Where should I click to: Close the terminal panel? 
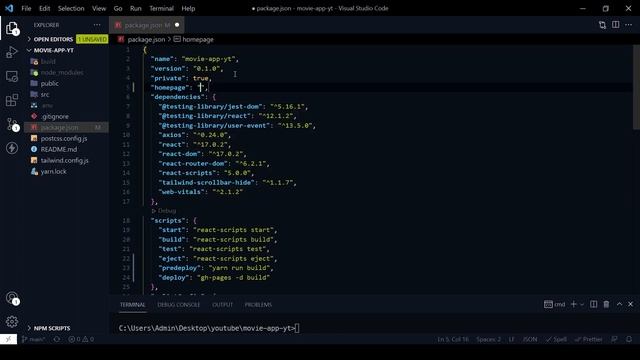point(631,304)
